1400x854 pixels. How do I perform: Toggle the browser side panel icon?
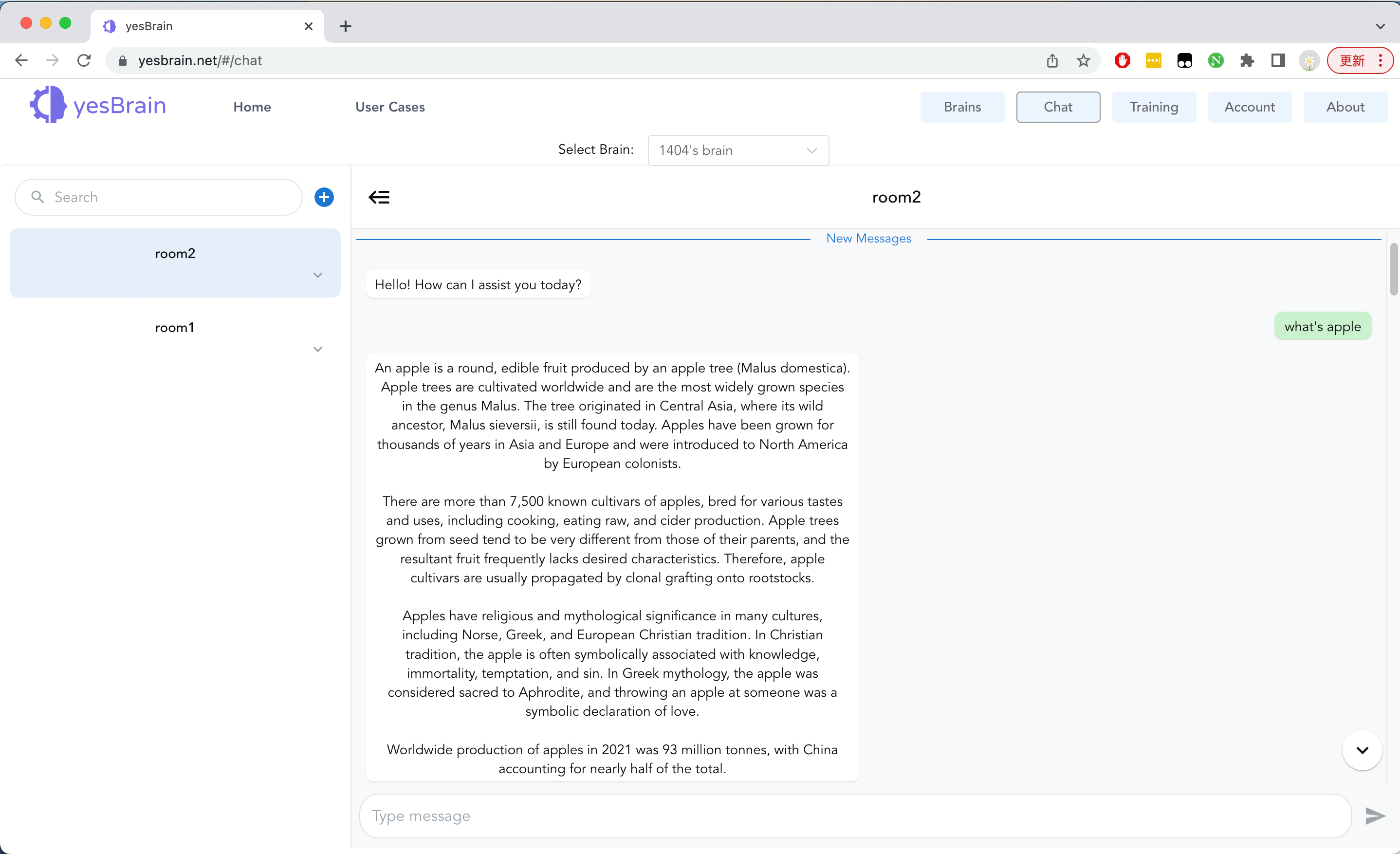[1278, 60]
